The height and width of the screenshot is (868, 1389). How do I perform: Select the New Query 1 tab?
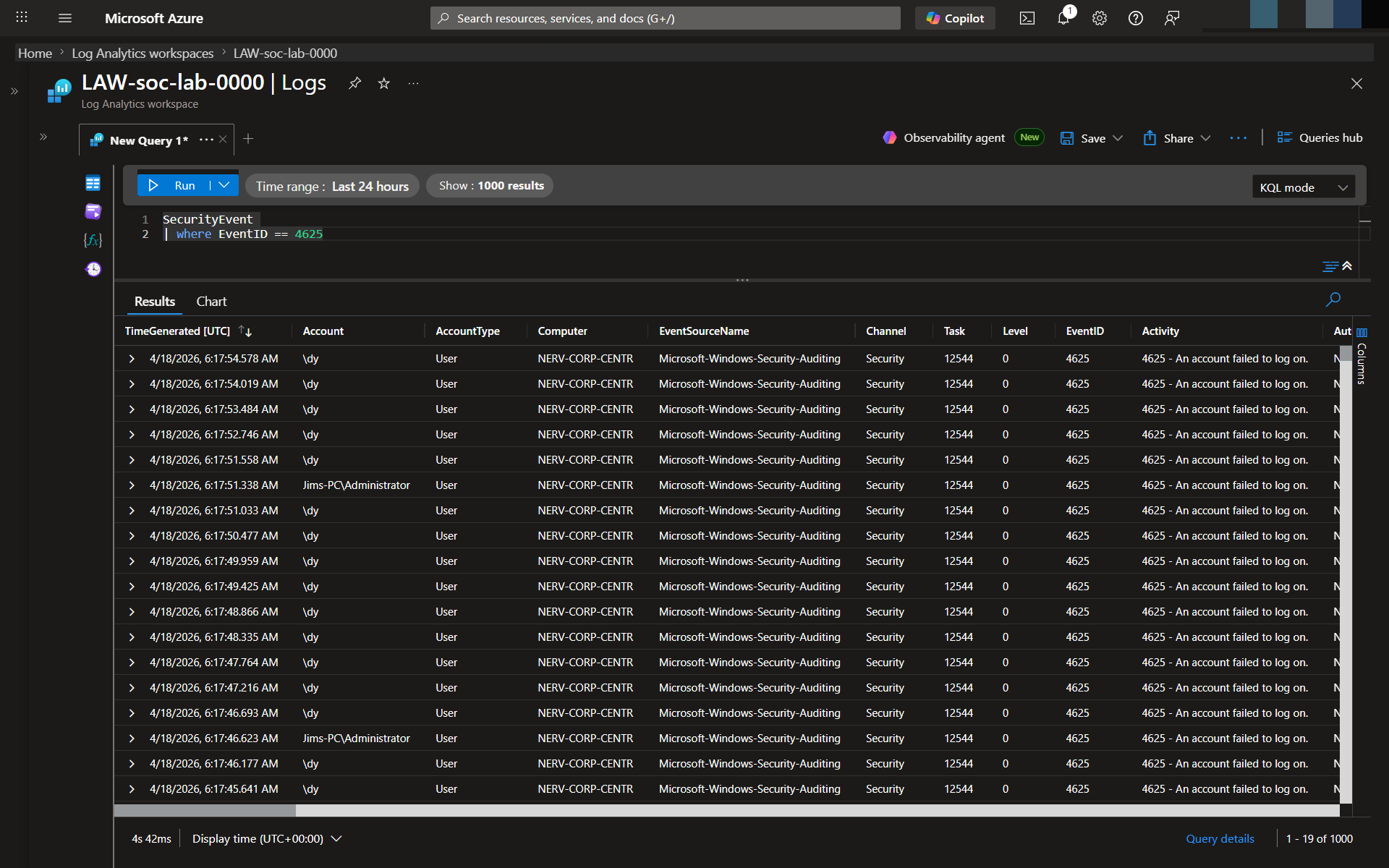(x=148, y=140)
